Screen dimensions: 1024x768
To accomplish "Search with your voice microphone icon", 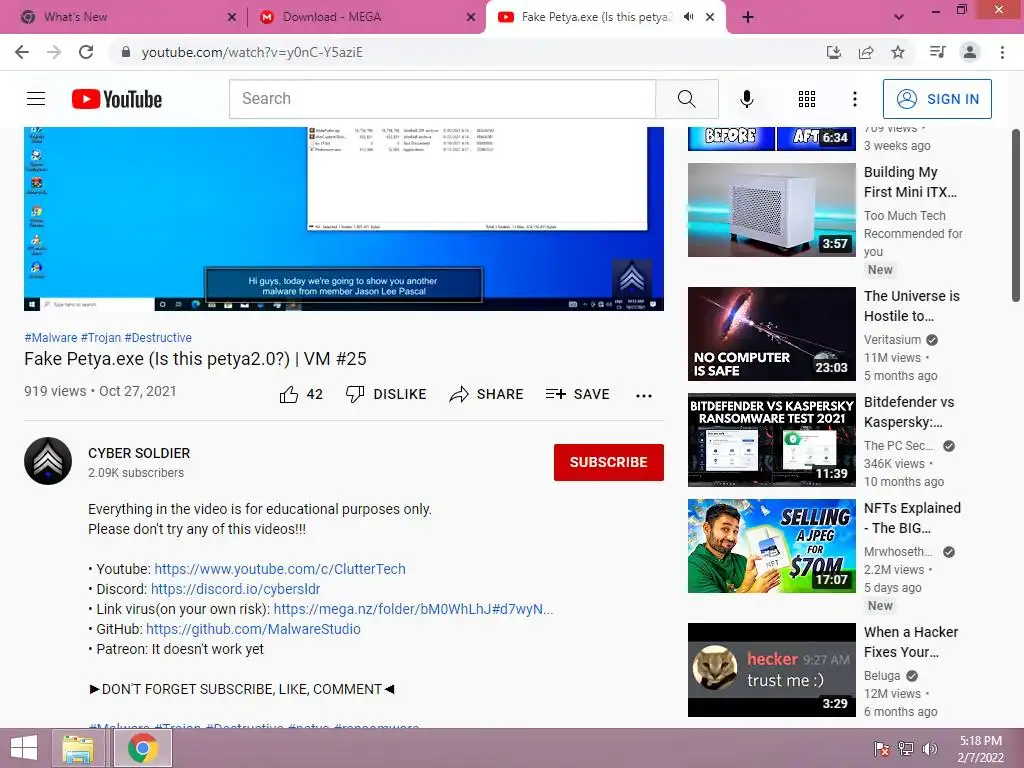I will pos(746,99).
